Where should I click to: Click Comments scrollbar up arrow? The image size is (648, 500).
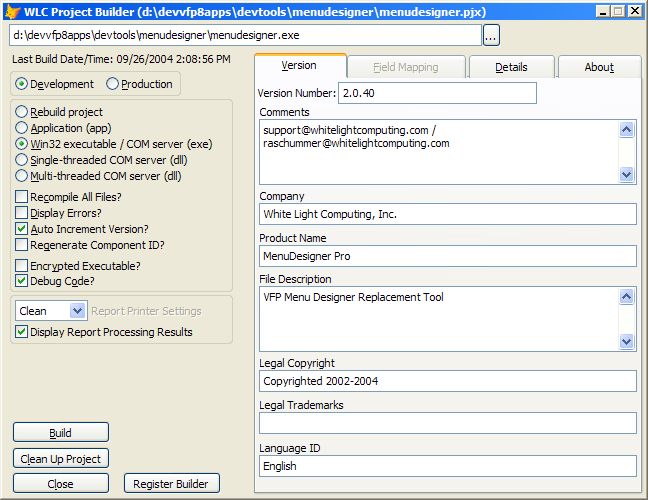point(627,130)
